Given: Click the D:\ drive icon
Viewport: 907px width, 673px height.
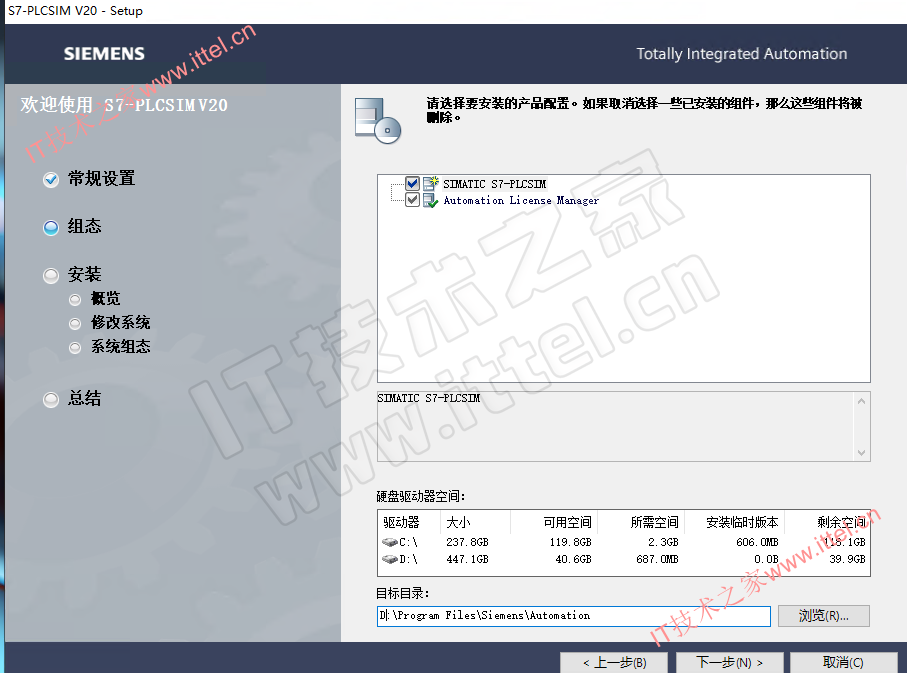Looking at the screenshot, I should (x=390, y=559).
